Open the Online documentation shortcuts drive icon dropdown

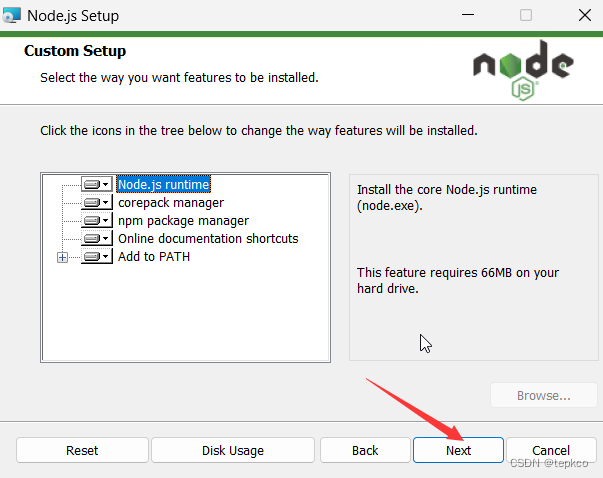(97, 239)
